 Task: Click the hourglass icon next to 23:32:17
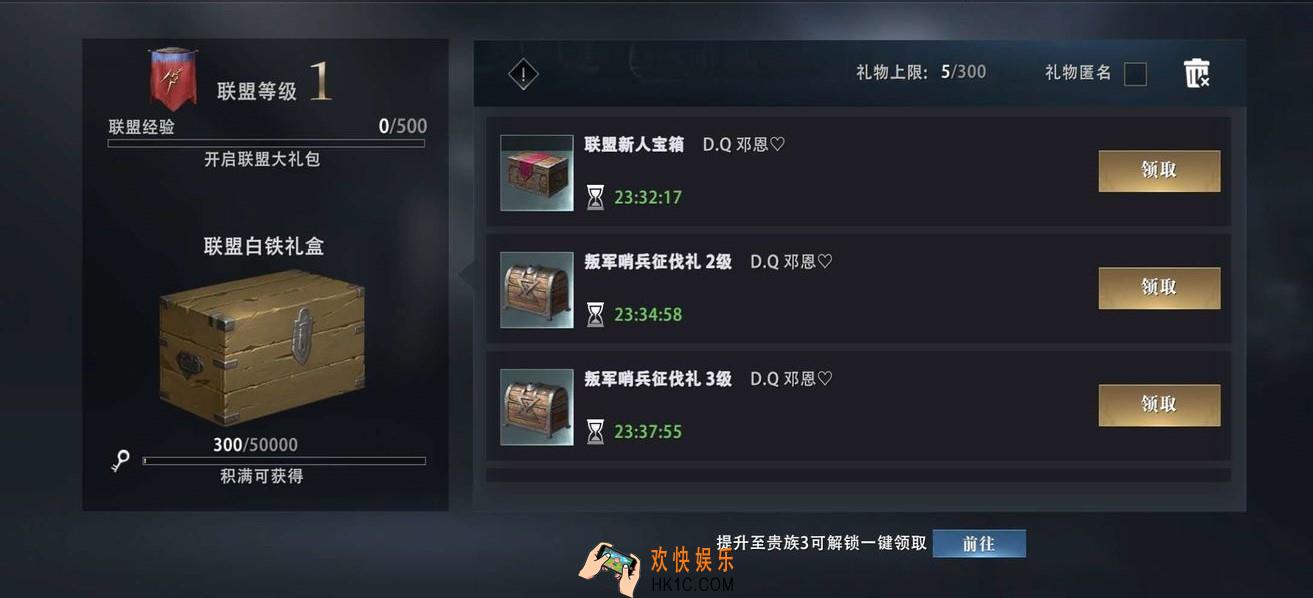(595, 197)
